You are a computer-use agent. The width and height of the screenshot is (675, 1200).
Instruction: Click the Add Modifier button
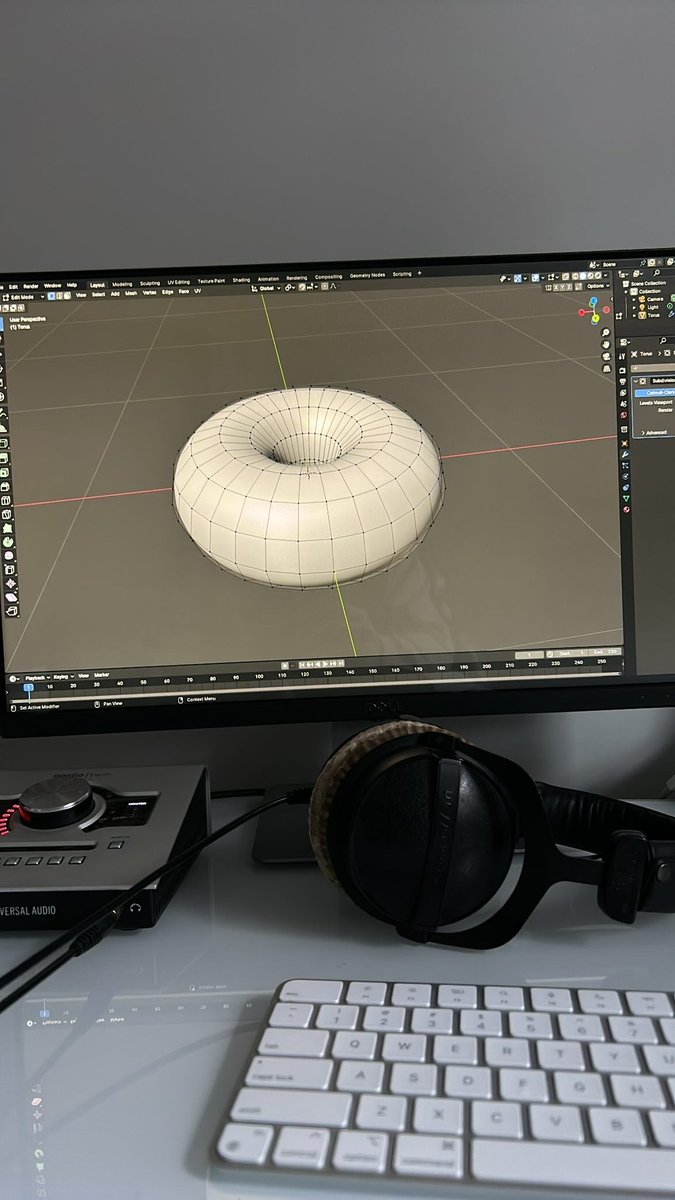click(654, 368)
